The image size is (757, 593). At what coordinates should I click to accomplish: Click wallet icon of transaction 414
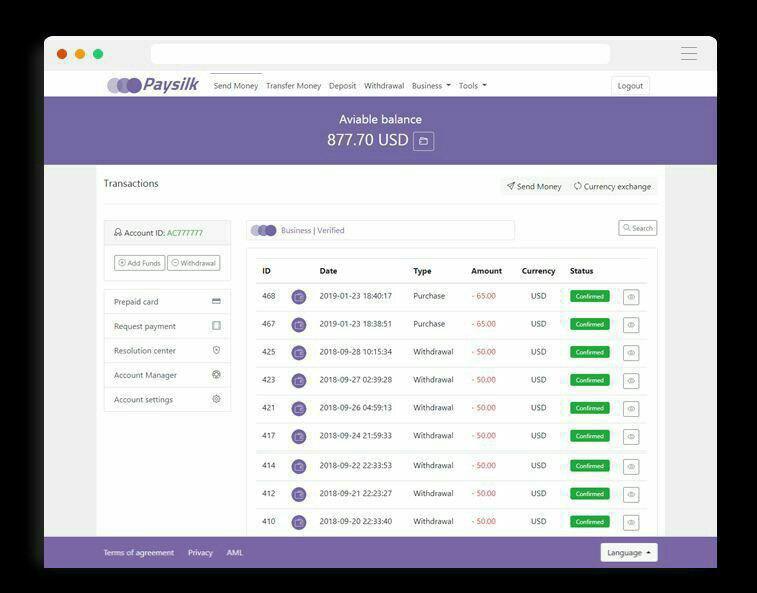(299, 466)
